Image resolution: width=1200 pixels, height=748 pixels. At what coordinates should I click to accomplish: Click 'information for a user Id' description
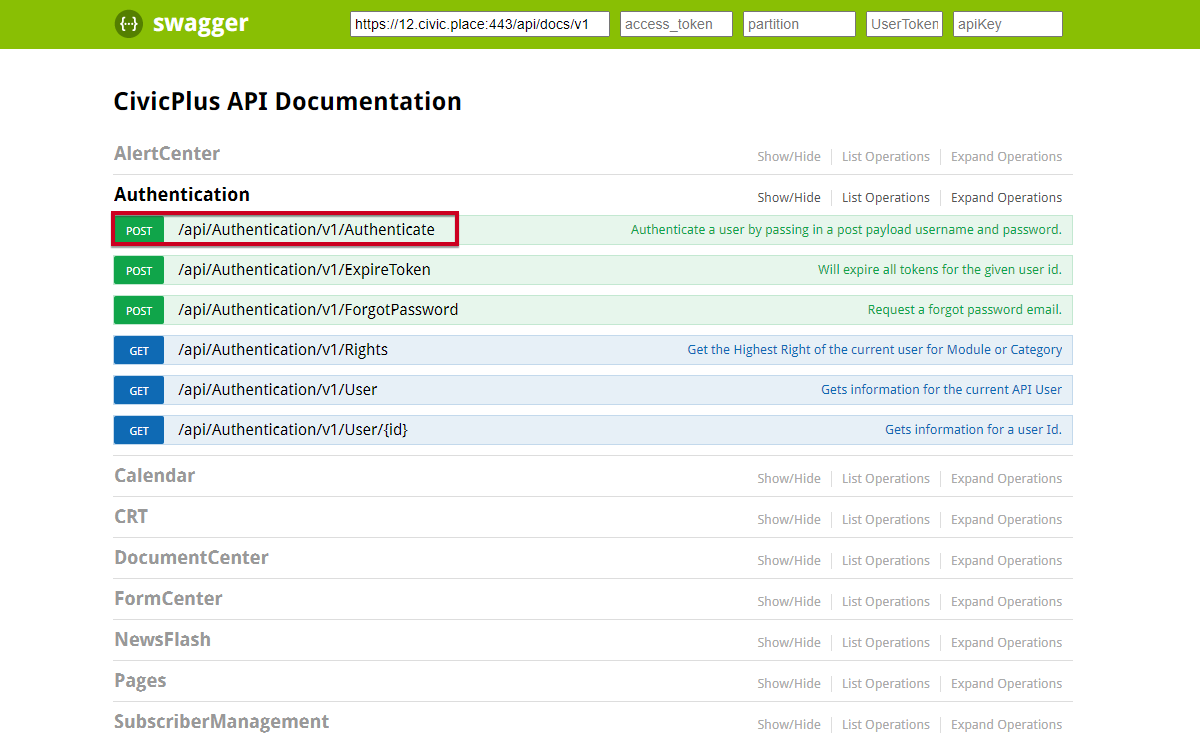[974, 430]
